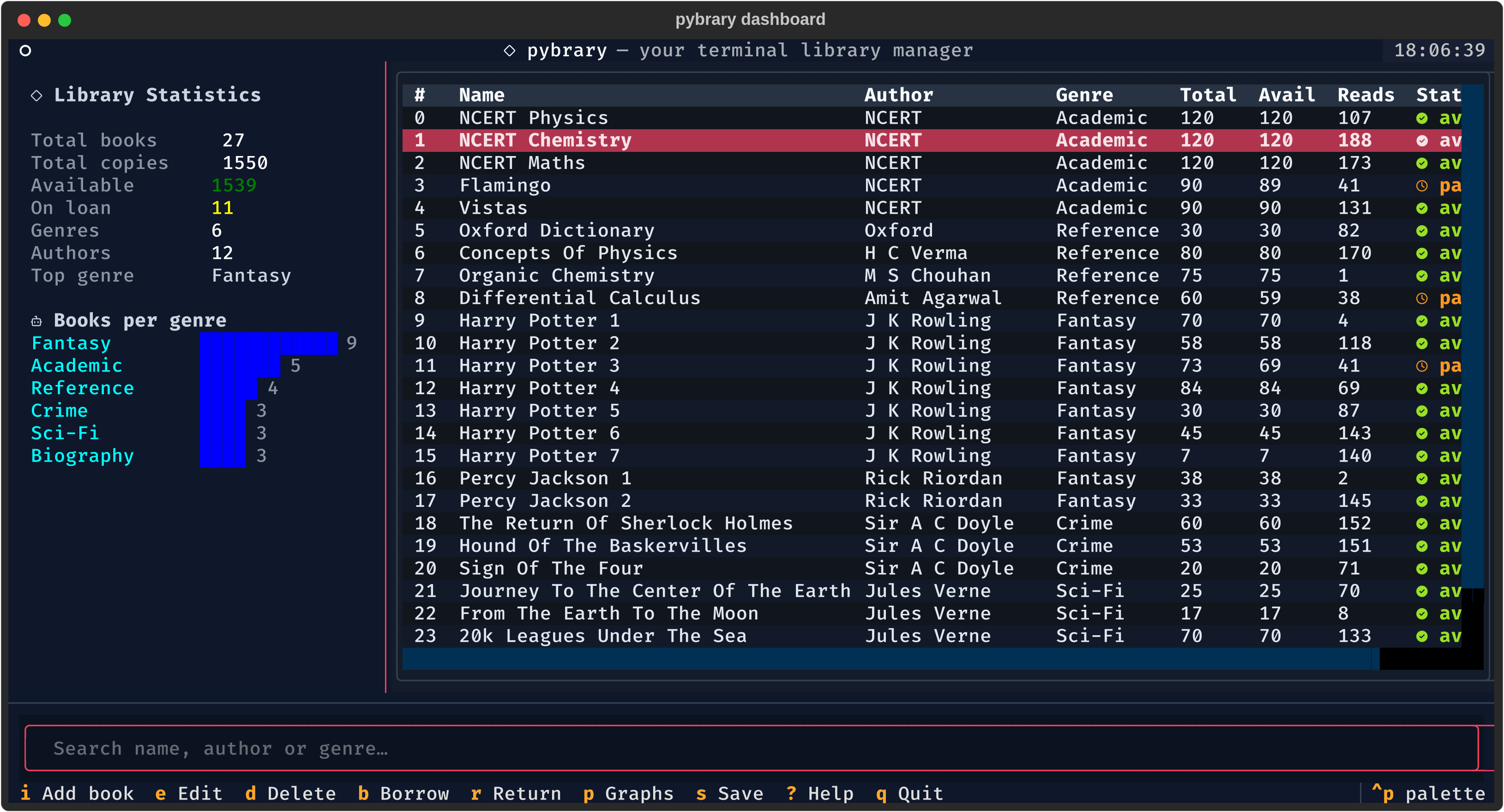Click the available status icon for NCERT Physics

tap(1422, 119)
